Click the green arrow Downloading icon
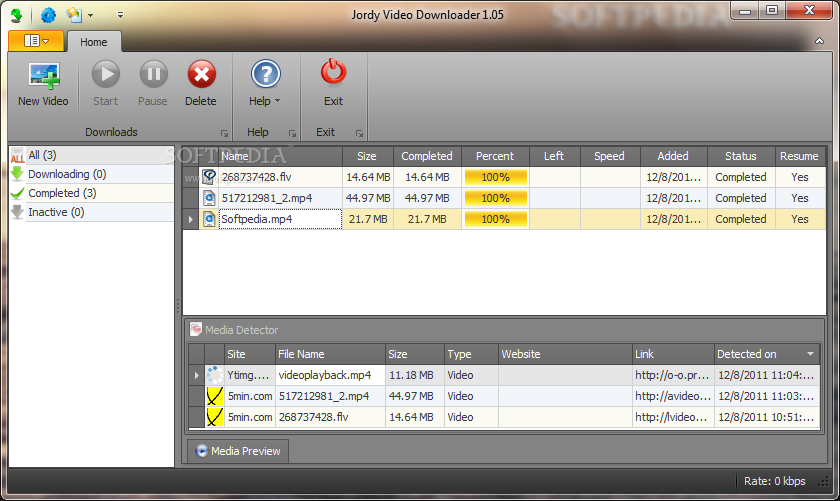This screenshot has width=840, height=501. point(18,174)
